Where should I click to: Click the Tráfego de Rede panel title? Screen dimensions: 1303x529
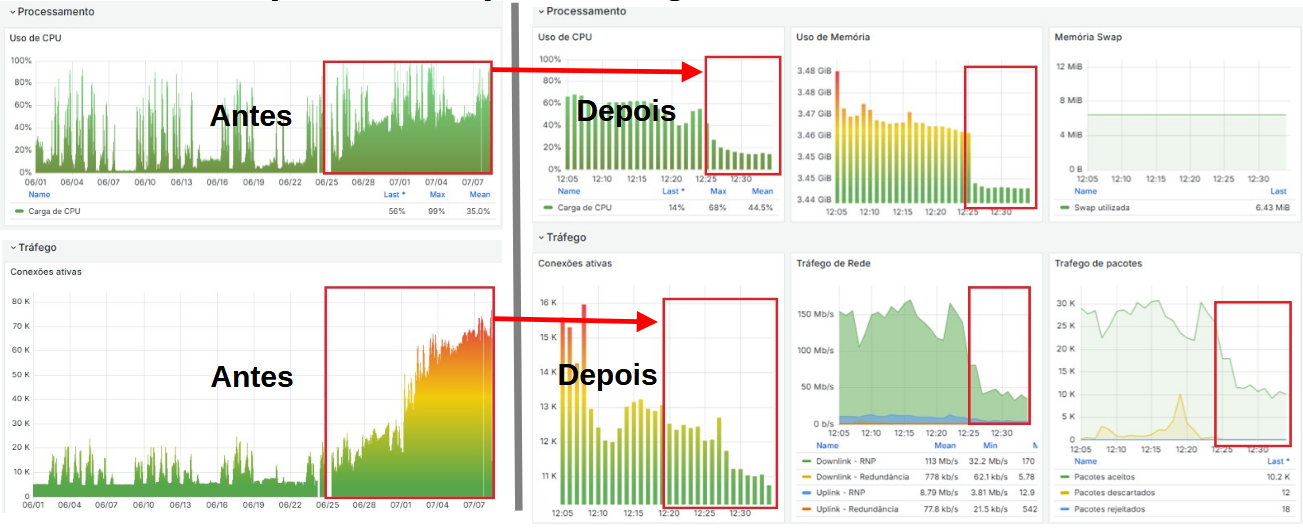838,263
